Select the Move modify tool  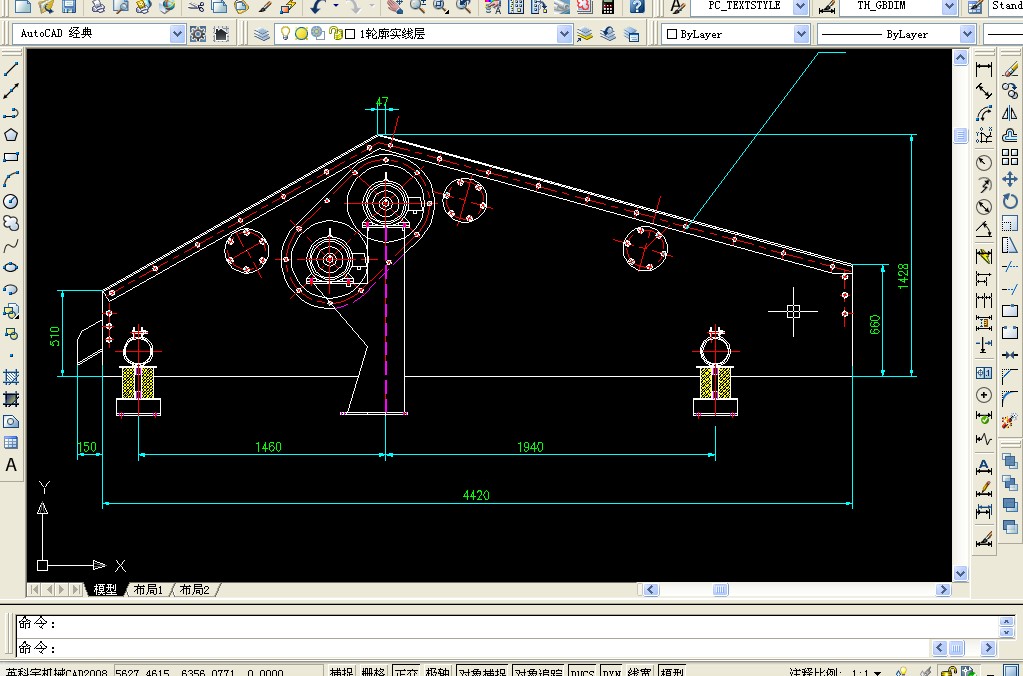click(1010, 179)
